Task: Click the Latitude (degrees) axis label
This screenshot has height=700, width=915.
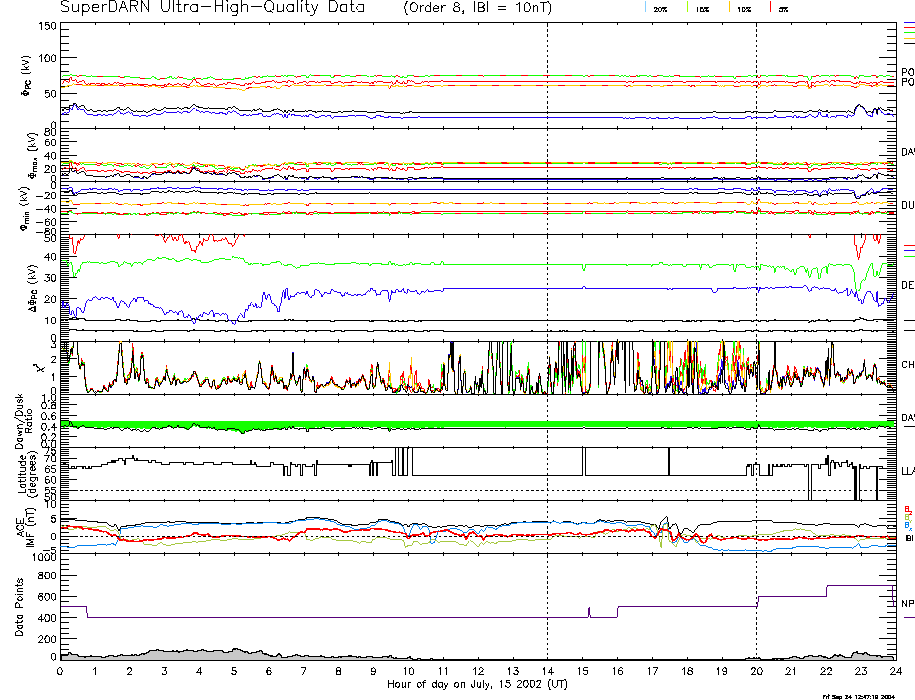Action: [25, 473]
